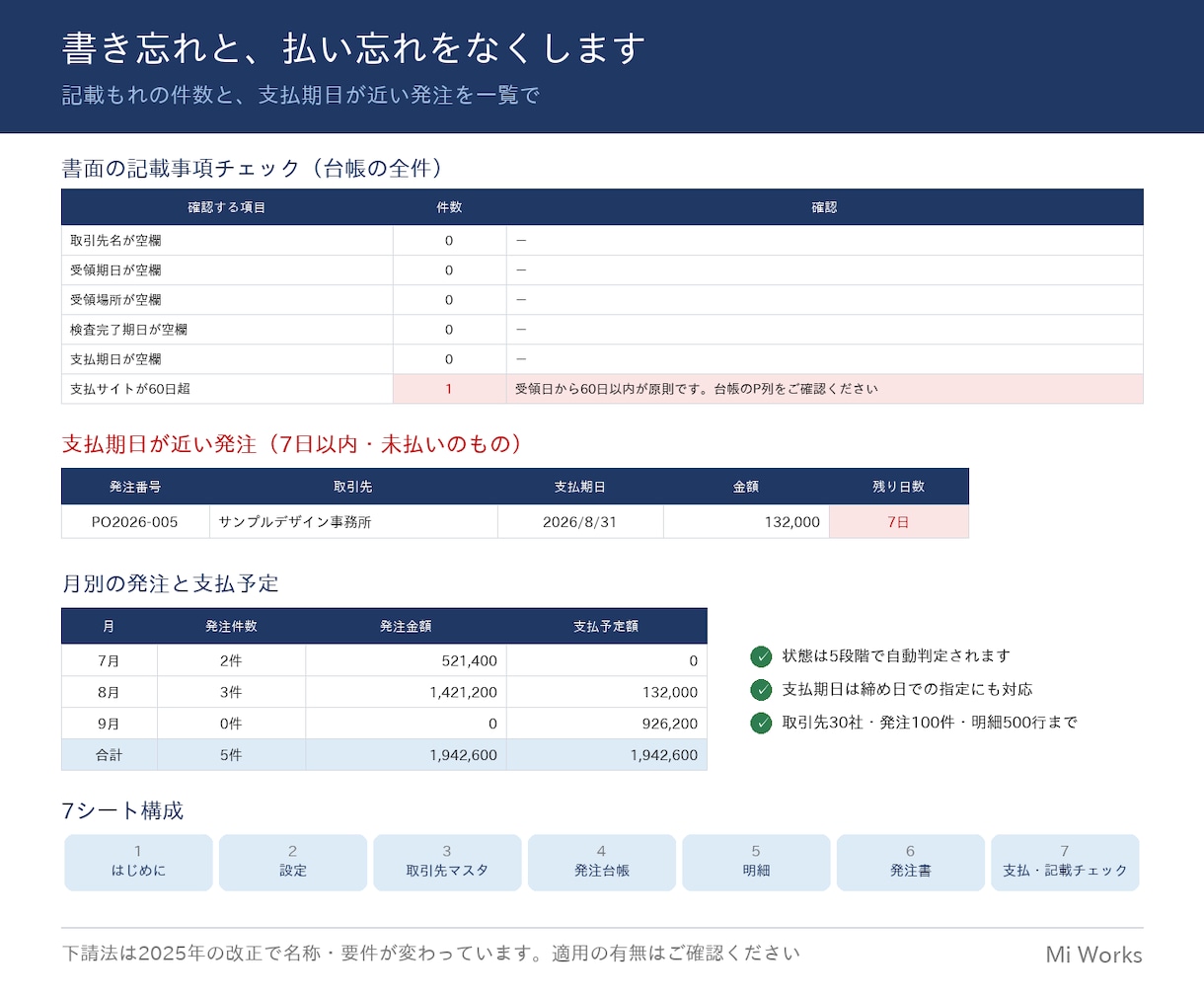This screenshot has width=1204, height=995.
Task: Go to the sheet tile 5 明細
Action: tap(756, 863)
